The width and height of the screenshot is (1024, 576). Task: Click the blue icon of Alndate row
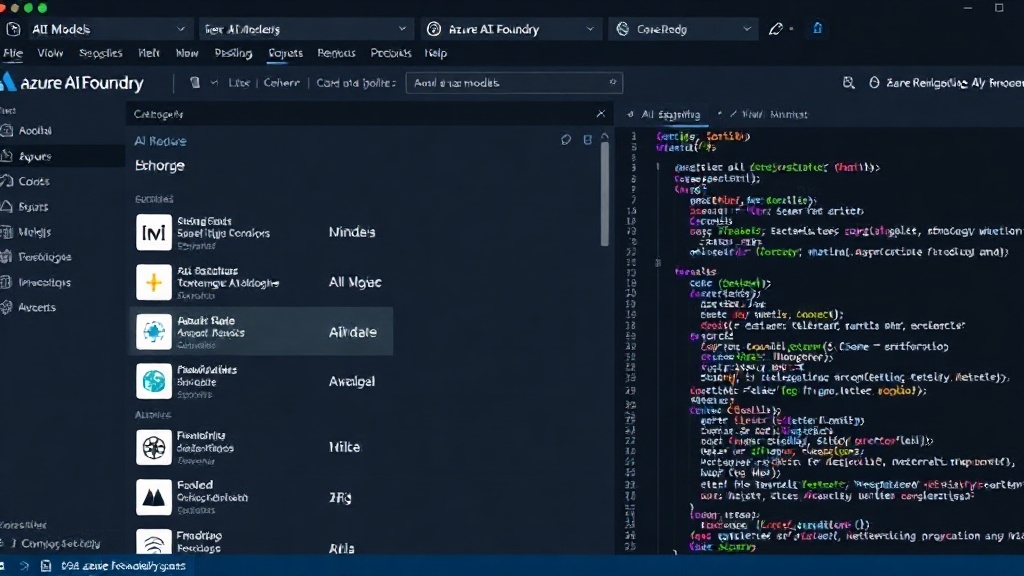tap(153, 332)
